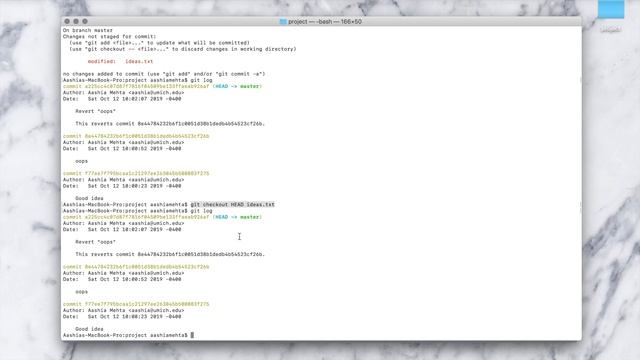
Task: Click the first 'Good idea' commit message
Action: pyautogui.click(x=89, y=198)
